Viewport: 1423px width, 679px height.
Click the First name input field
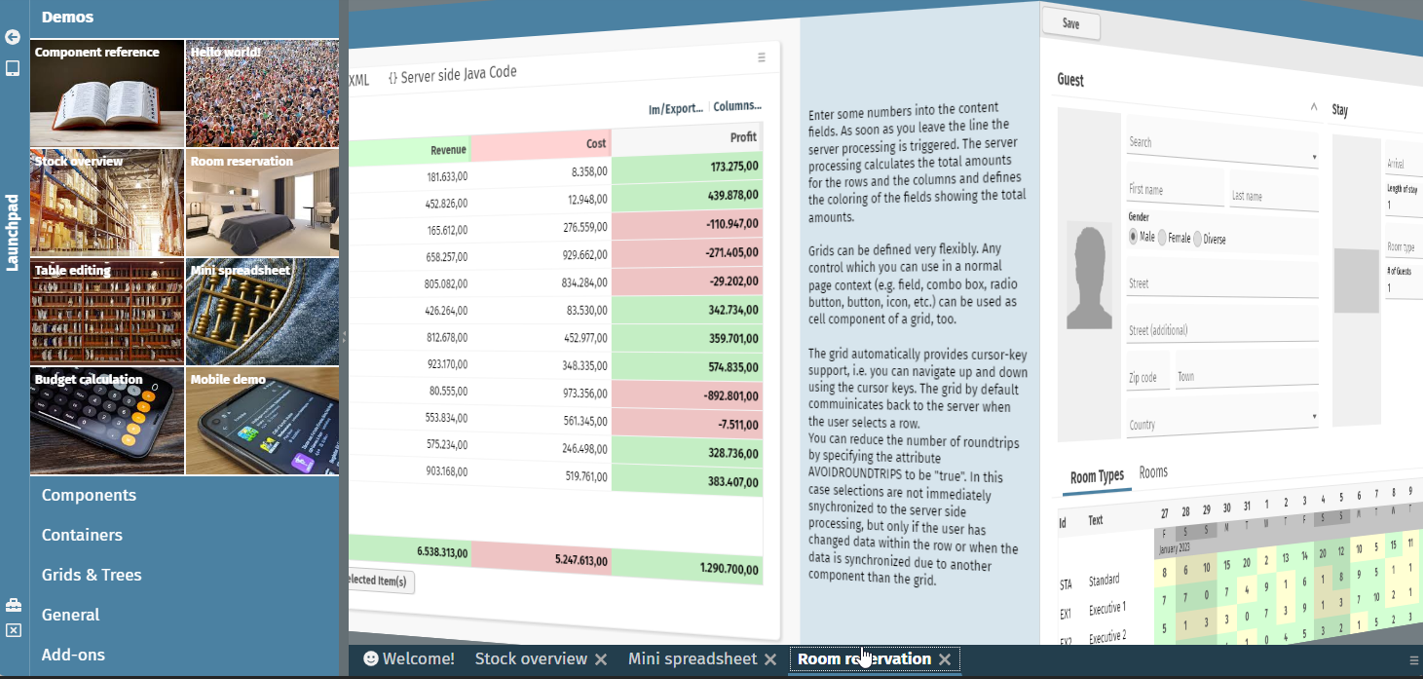(x=1174, y=190)
